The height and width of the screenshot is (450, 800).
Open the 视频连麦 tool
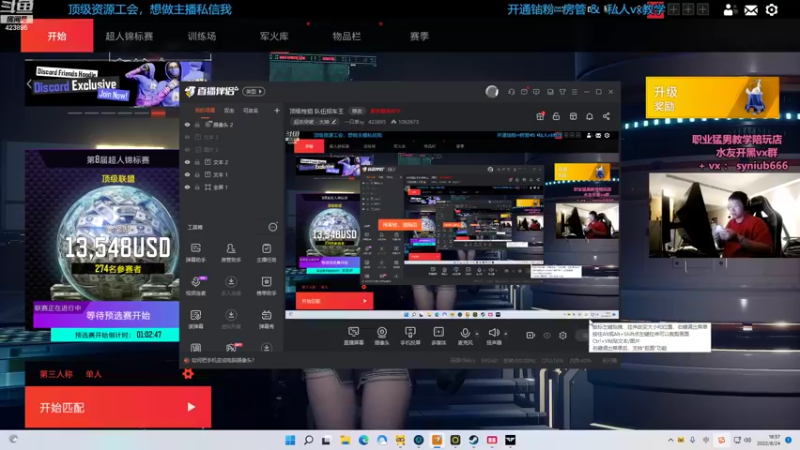(x=196, y=286)
